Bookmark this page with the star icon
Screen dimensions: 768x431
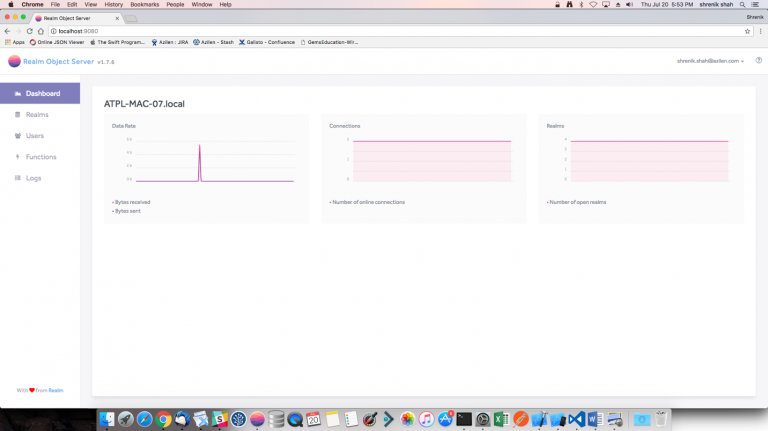click(x=747, y=31)
